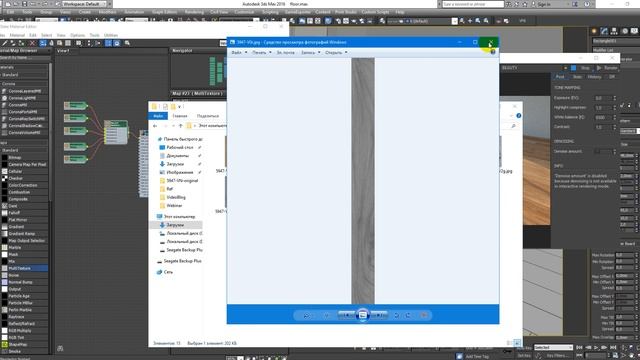Click Assign Material to Selection icon
This screenshot has width=640, height=360.
(x=21, y=43)
